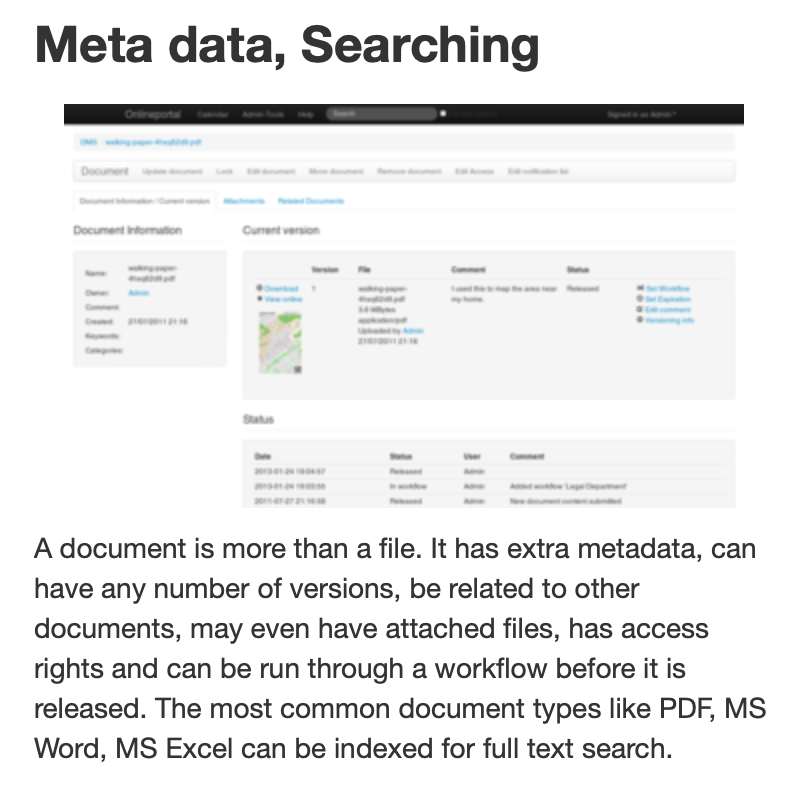Click the Edit comment icon

click(x=640, y=310)
